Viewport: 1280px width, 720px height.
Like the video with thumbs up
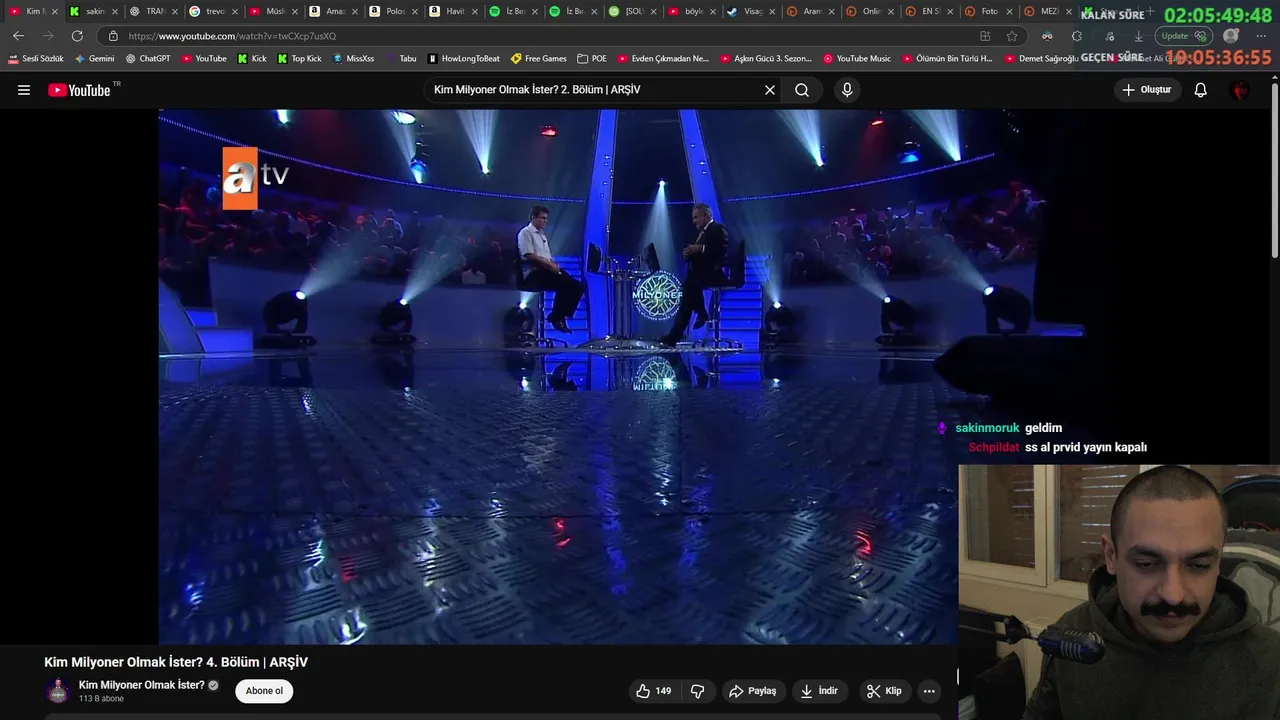tap(653, 691)
